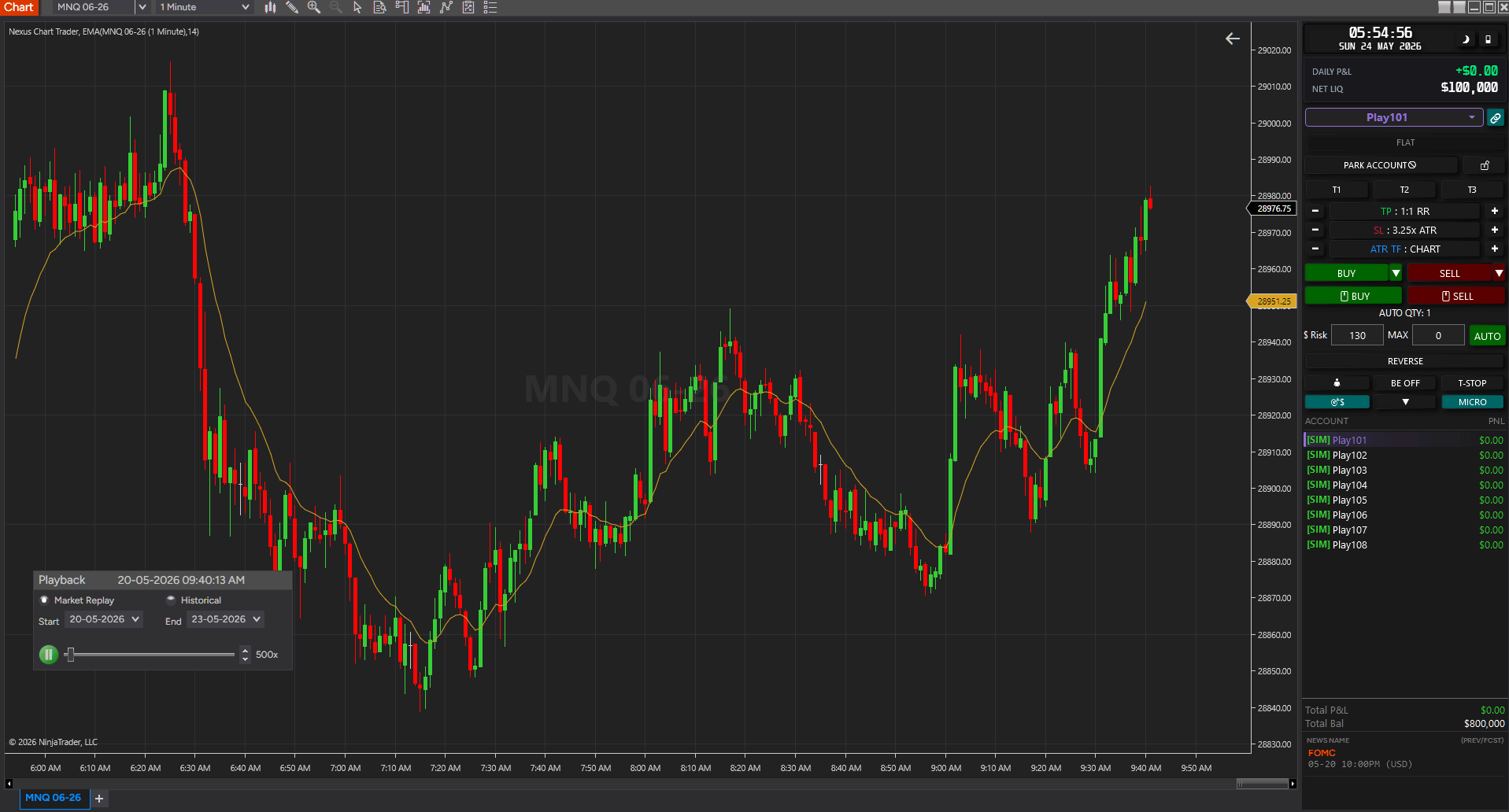
Task: Select the Play106 account row
Action: pos(1404,515)
